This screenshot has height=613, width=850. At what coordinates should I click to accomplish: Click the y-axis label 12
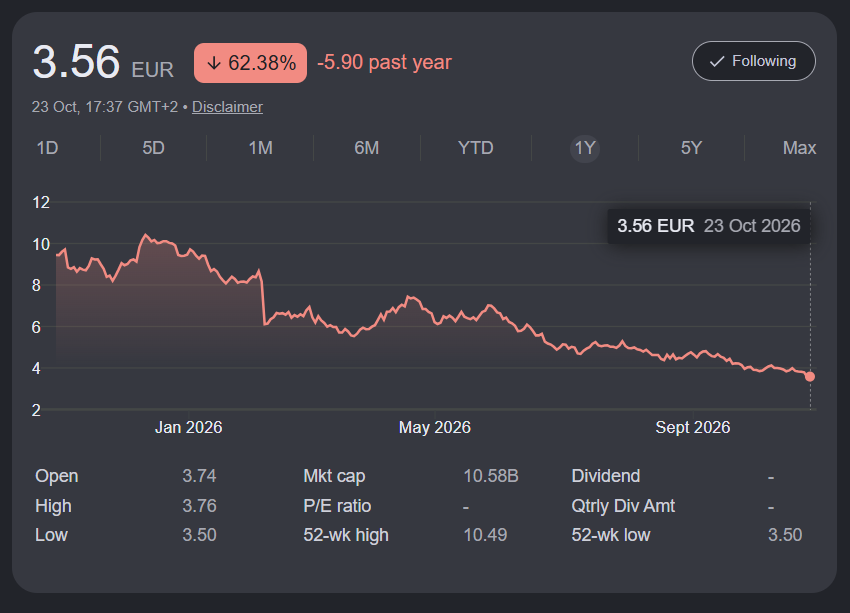pyautogui.click(x=41, y=203)
